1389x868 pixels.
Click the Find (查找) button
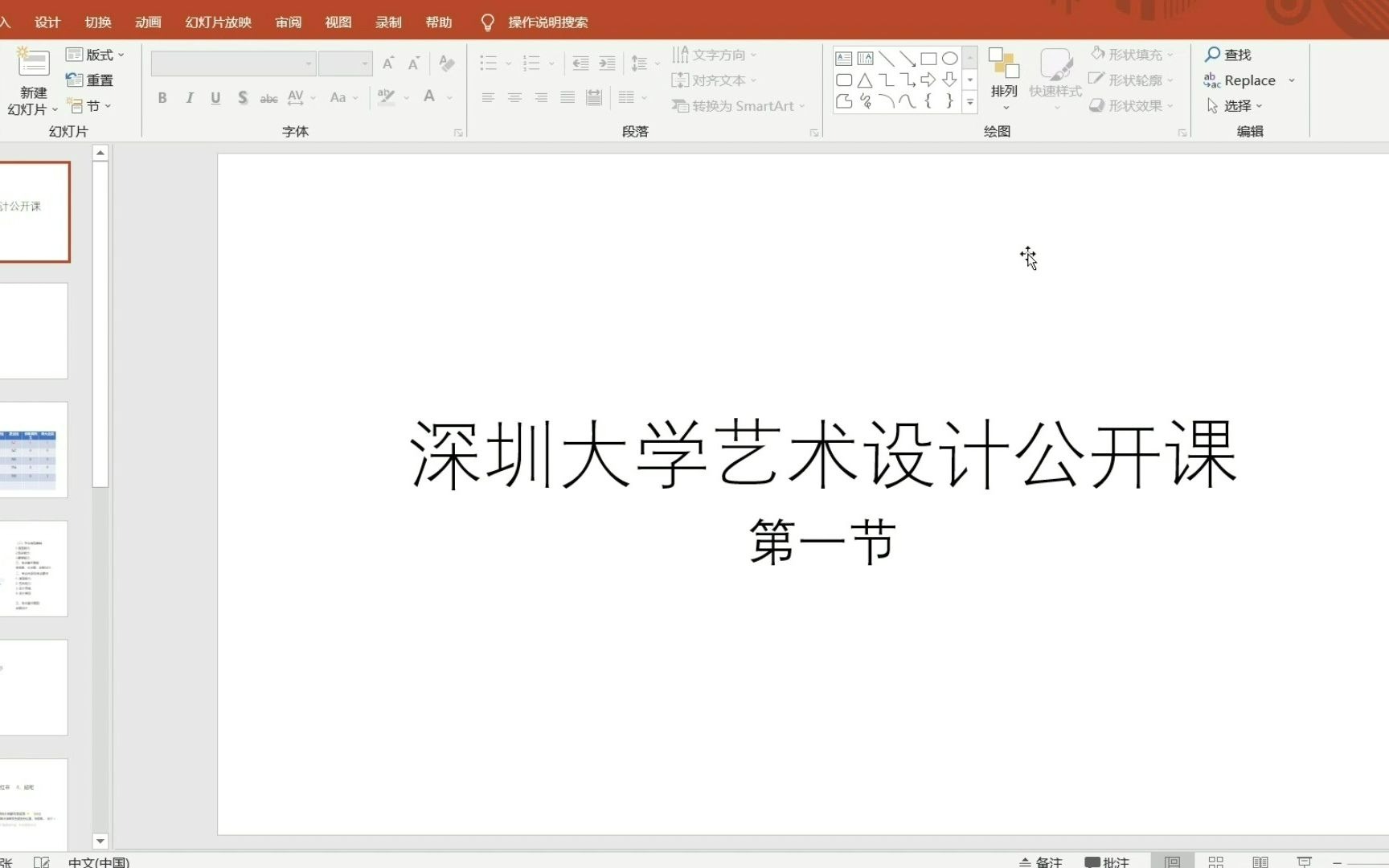[1227, 55]
